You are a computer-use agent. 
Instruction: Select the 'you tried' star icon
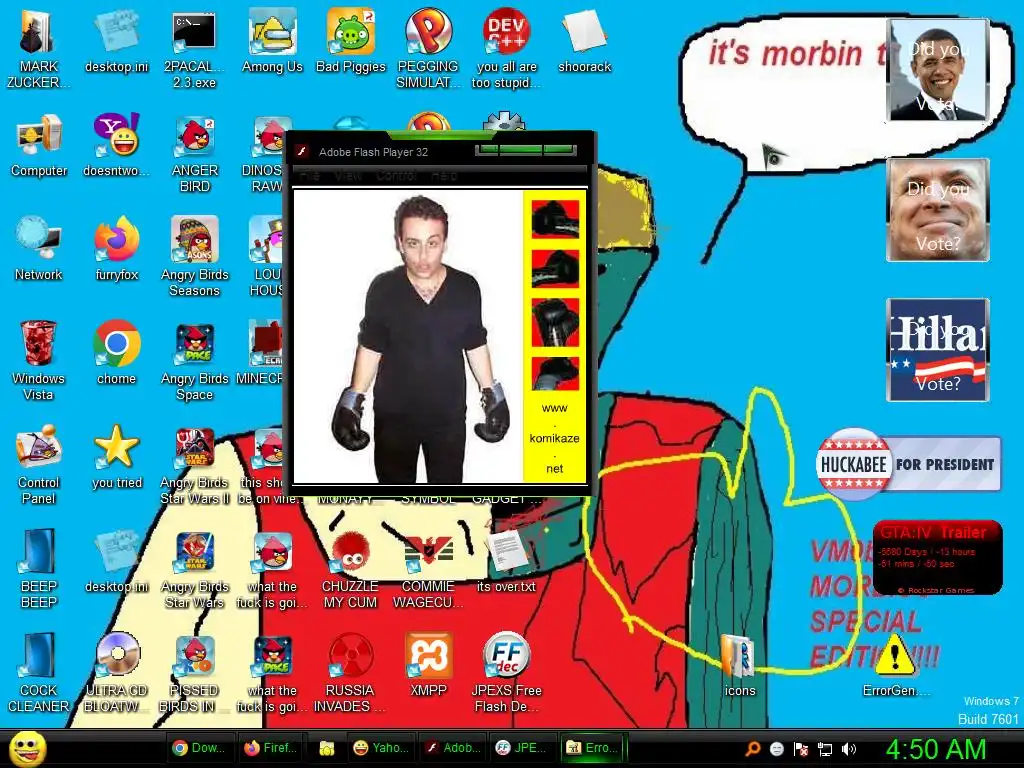coord(116,456)
